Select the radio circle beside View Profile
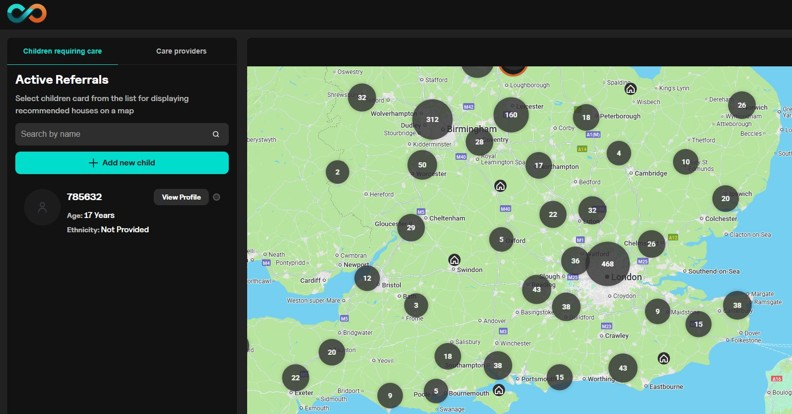Image resolution: width=792 pixels, height=414 pixels. click(217, 197)
